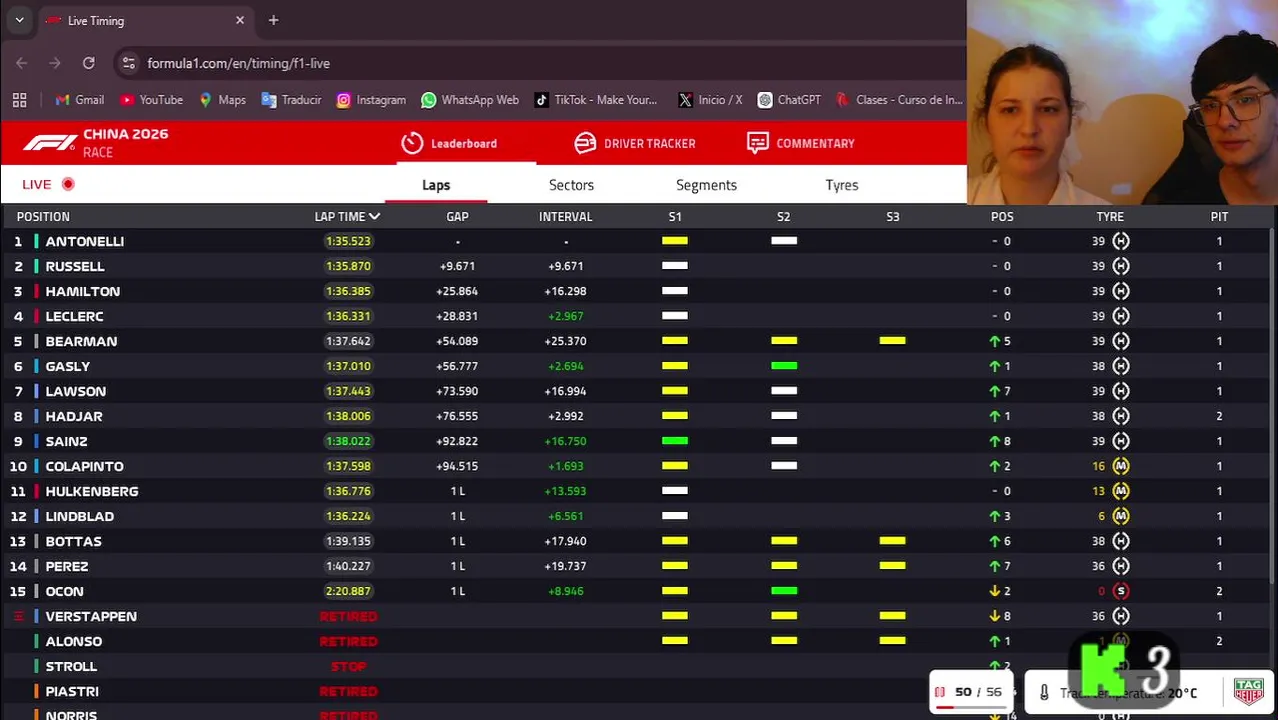This screenshot has height=720, width=1278.
Task: Click Hulkenberg's medium tyre icon
Action: (x=1121, y=491)
